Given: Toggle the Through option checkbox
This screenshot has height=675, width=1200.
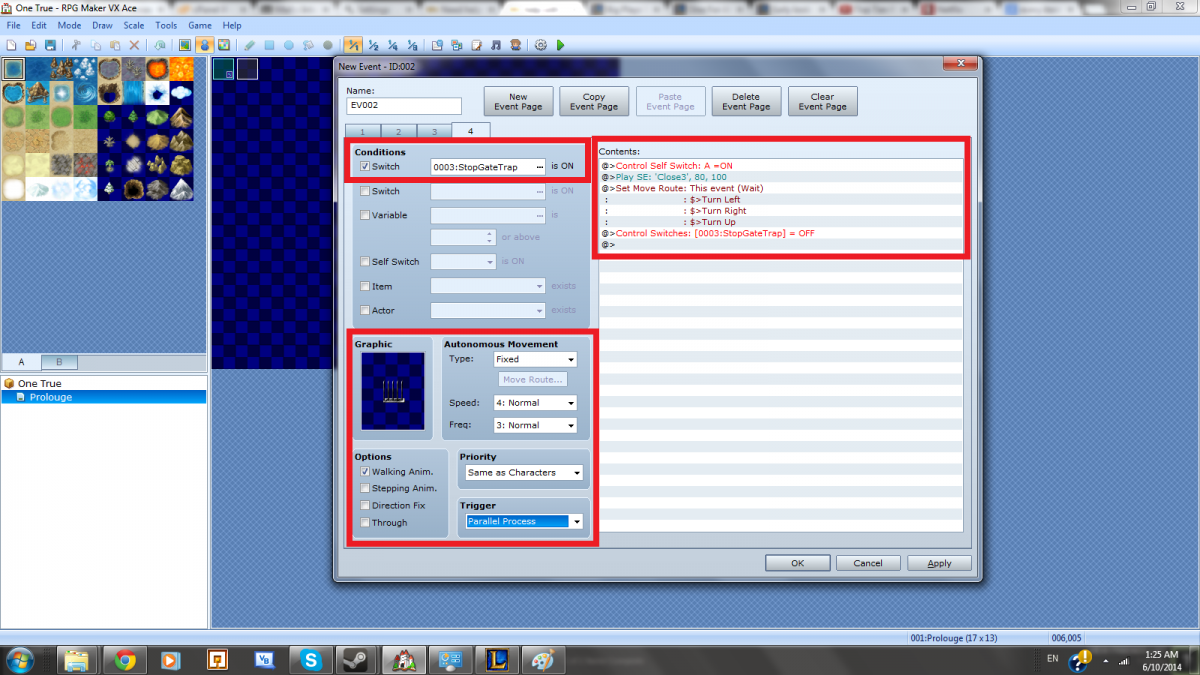Looking at the screenshot, I should point(365,522).
